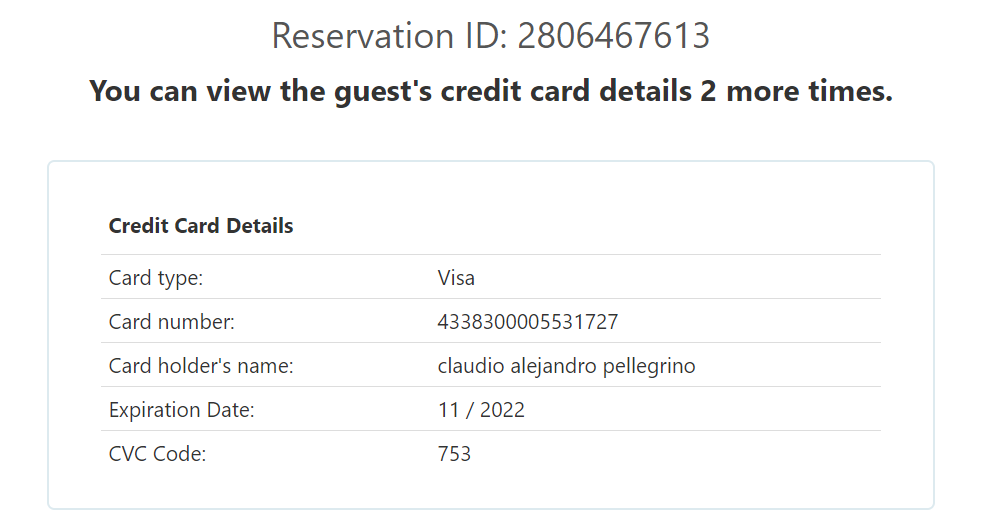Screen dimensions: 991x532
Task: Click the year "2022" in expiration date
Action: (501, 410)
